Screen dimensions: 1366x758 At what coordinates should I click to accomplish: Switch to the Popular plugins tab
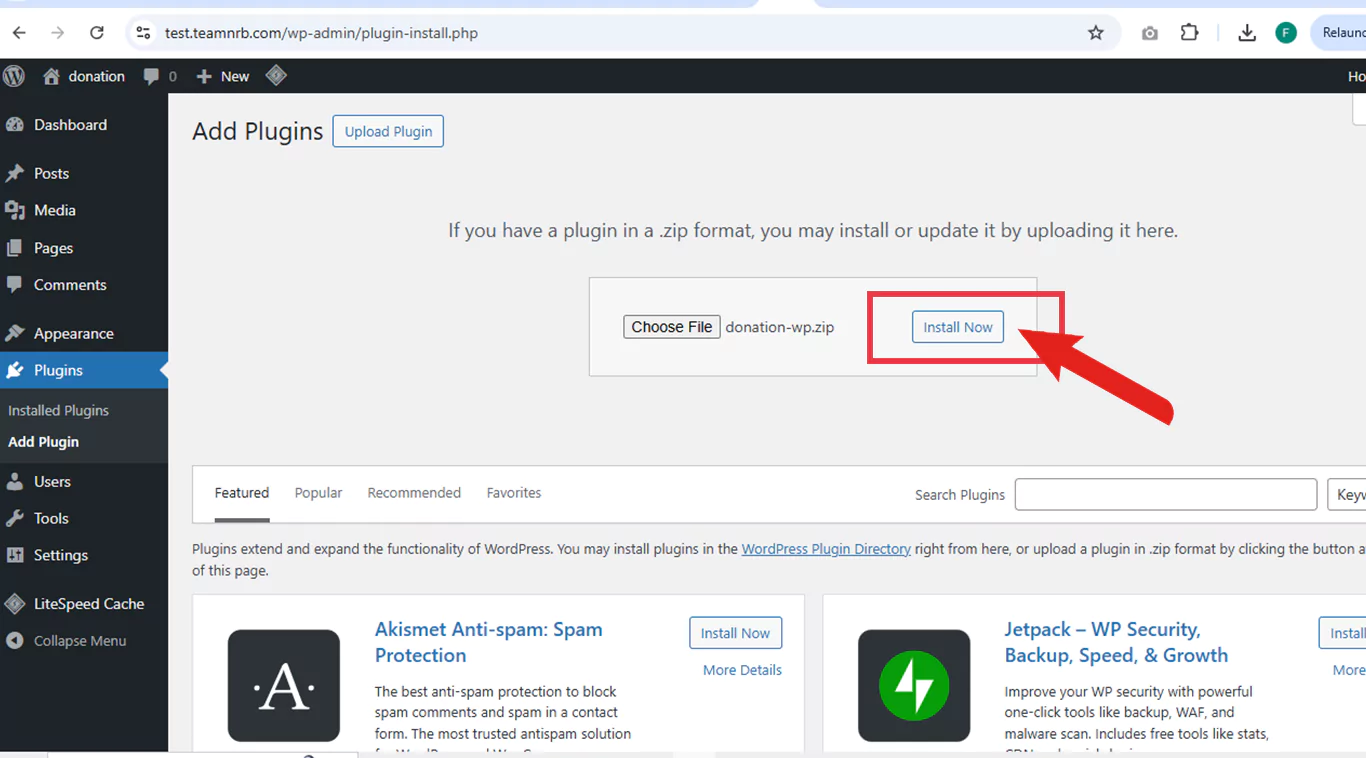318,493
